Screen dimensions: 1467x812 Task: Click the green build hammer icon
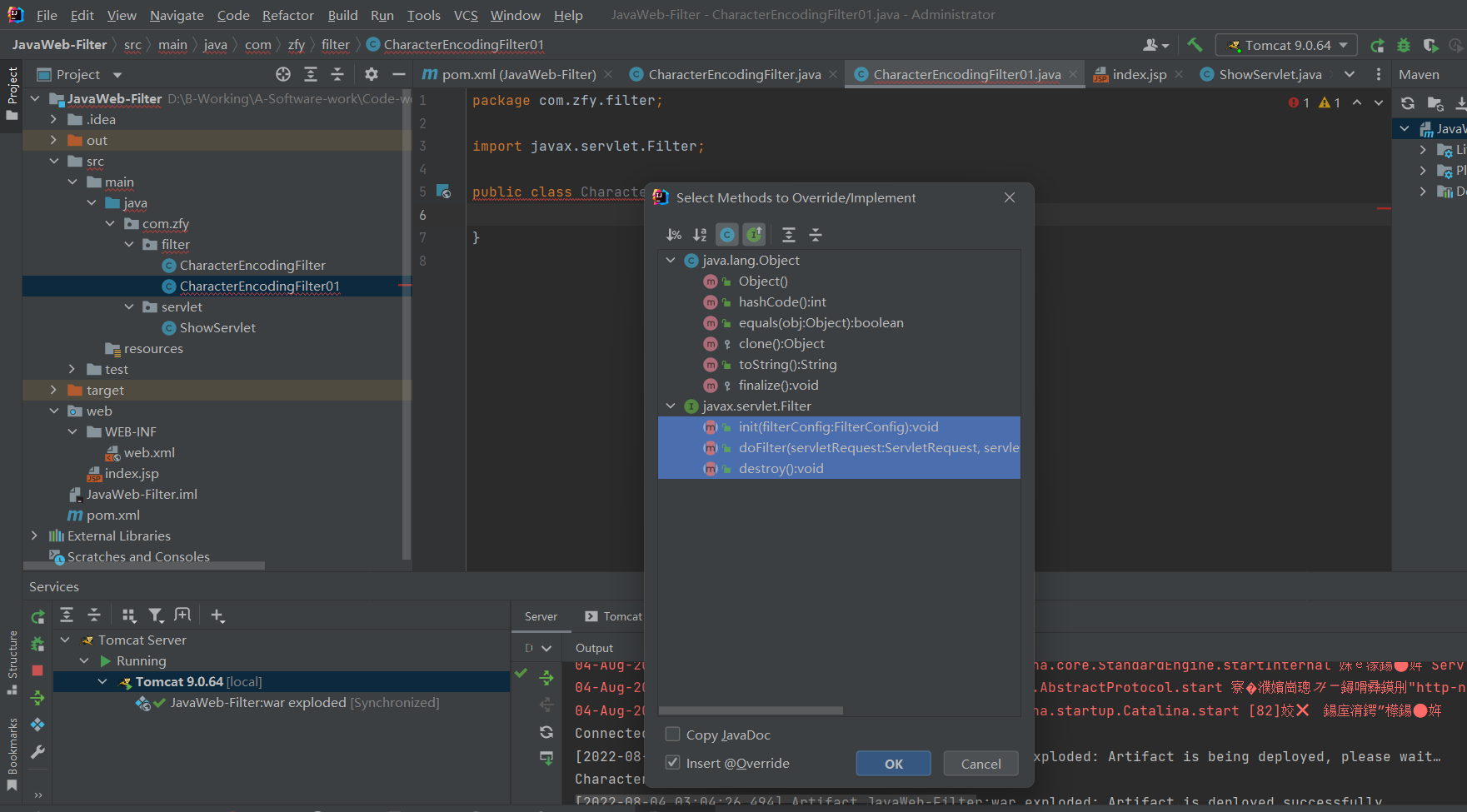coord(1195,45)
